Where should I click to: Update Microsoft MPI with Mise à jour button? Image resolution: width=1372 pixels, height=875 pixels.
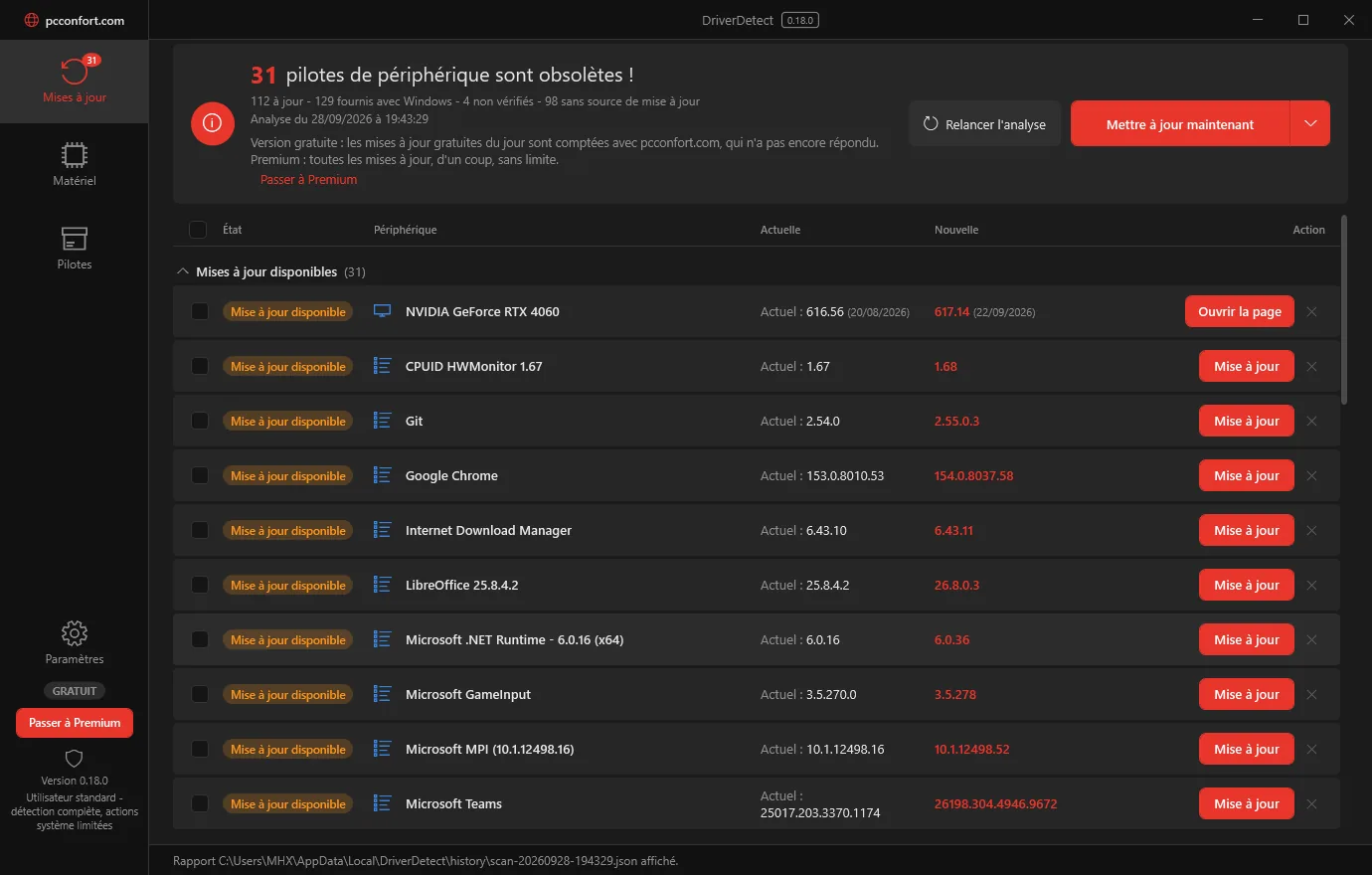pos(1247,749)
